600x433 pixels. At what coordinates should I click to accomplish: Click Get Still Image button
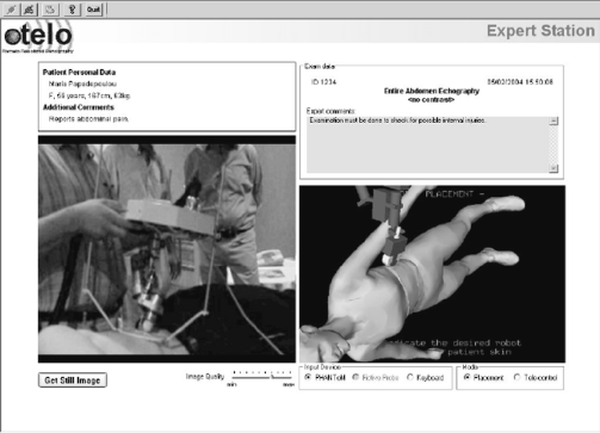coord(73,380)
